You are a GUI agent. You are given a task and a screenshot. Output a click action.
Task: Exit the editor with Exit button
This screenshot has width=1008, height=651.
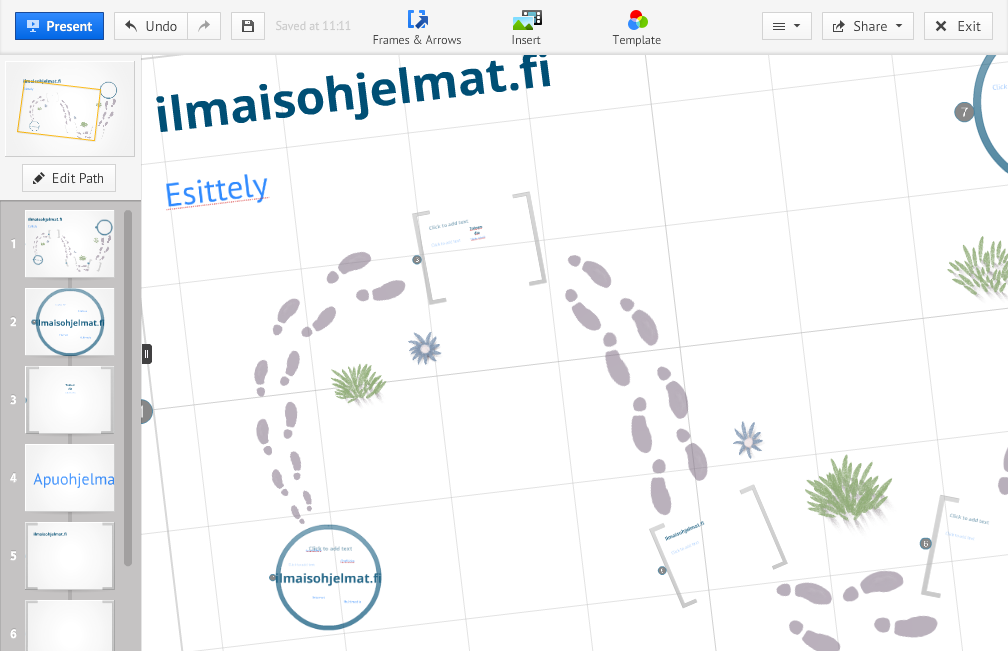(x=958, y=26)
